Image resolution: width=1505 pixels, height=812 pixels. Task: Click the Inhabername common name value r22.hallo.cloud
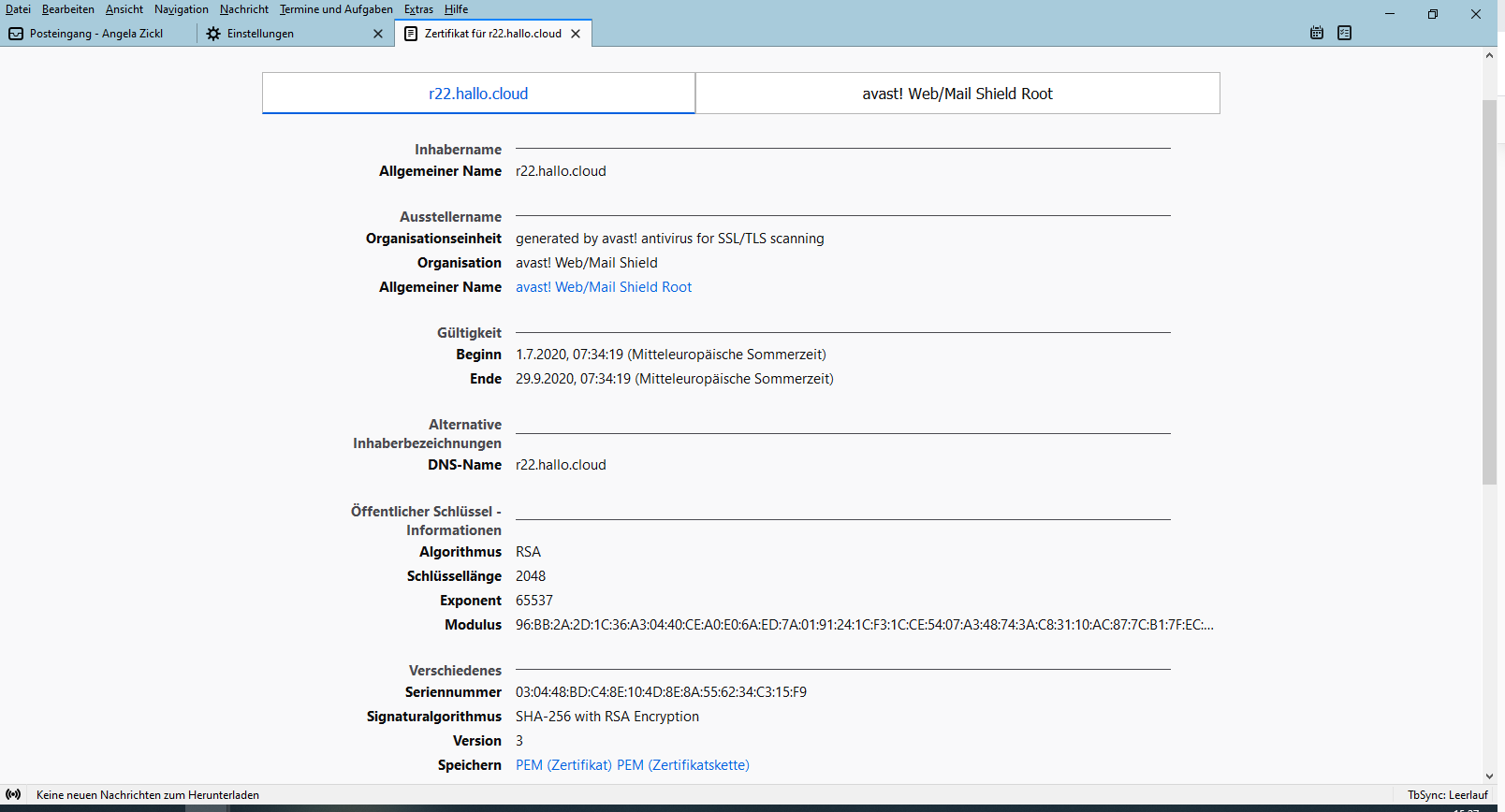pyautogui.click(x=561, y=171)
